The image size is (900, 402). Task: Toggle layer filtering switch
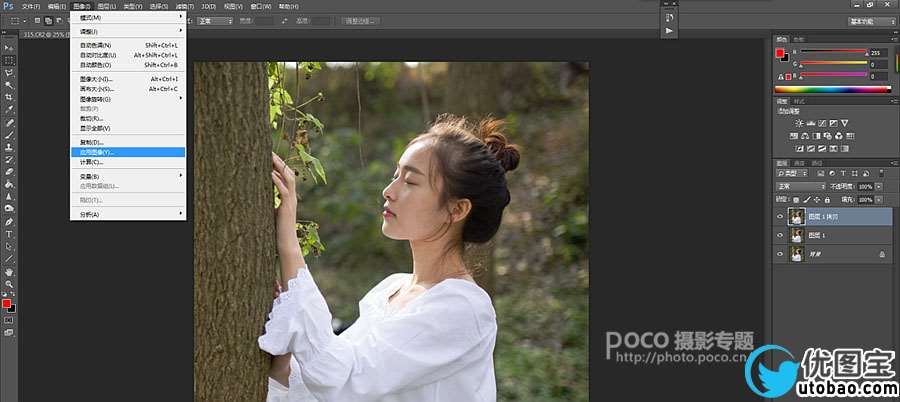tap(881, 173)
